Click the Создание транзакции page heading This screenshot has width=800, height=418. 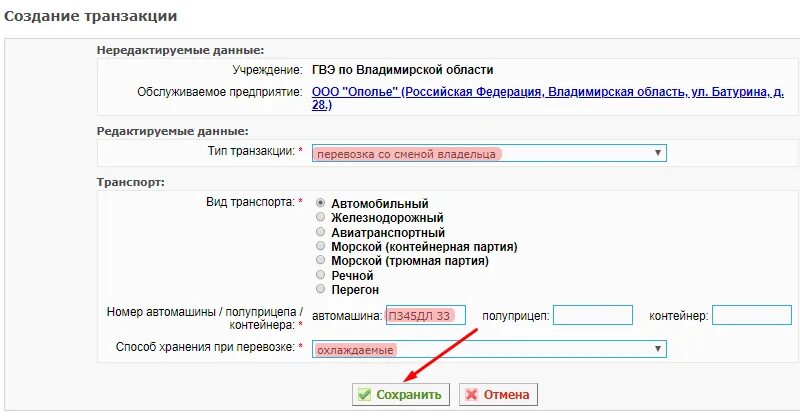[90, 16]
